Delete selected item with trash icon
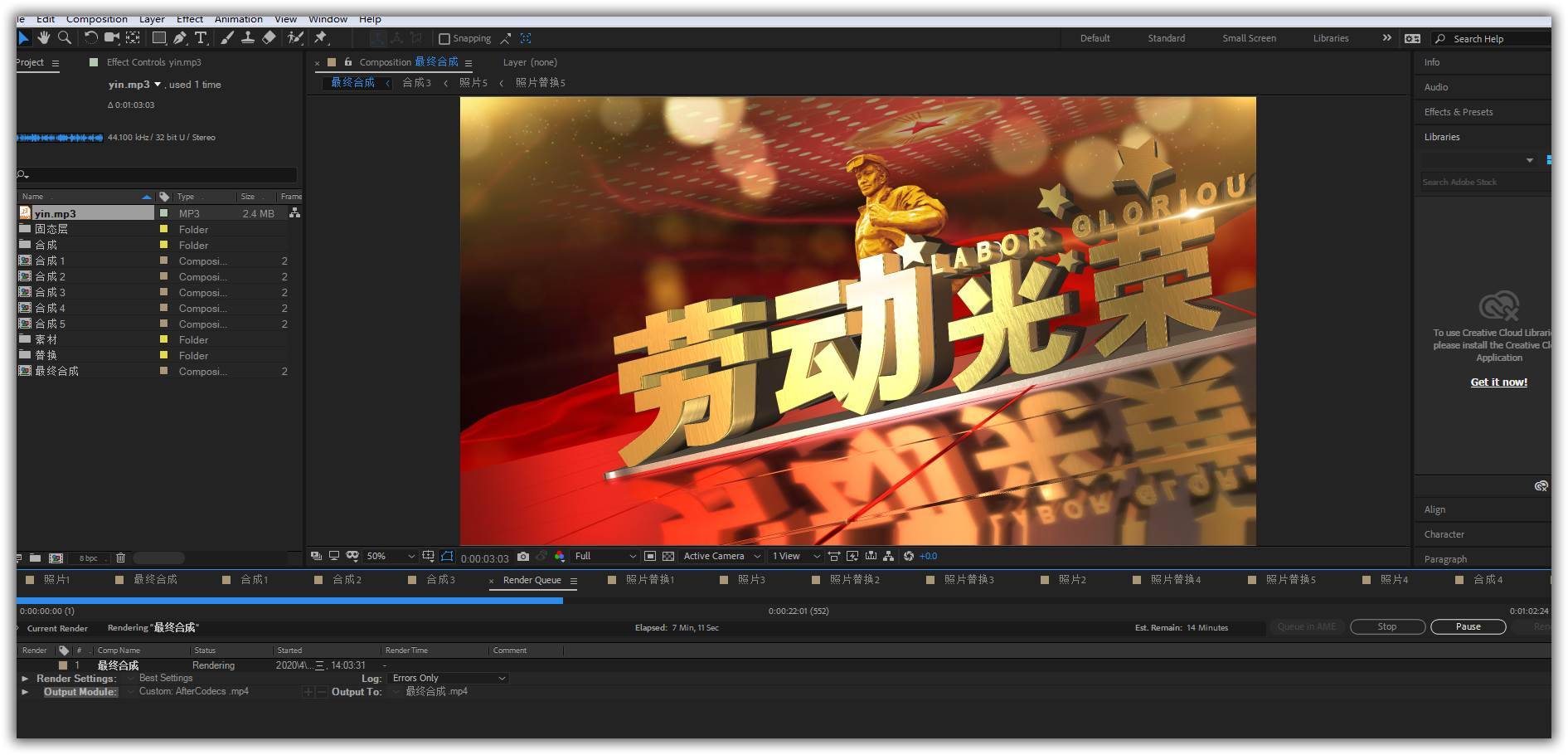The height and width of the screenshot is (755, 1568). click(x=120, y=558)
